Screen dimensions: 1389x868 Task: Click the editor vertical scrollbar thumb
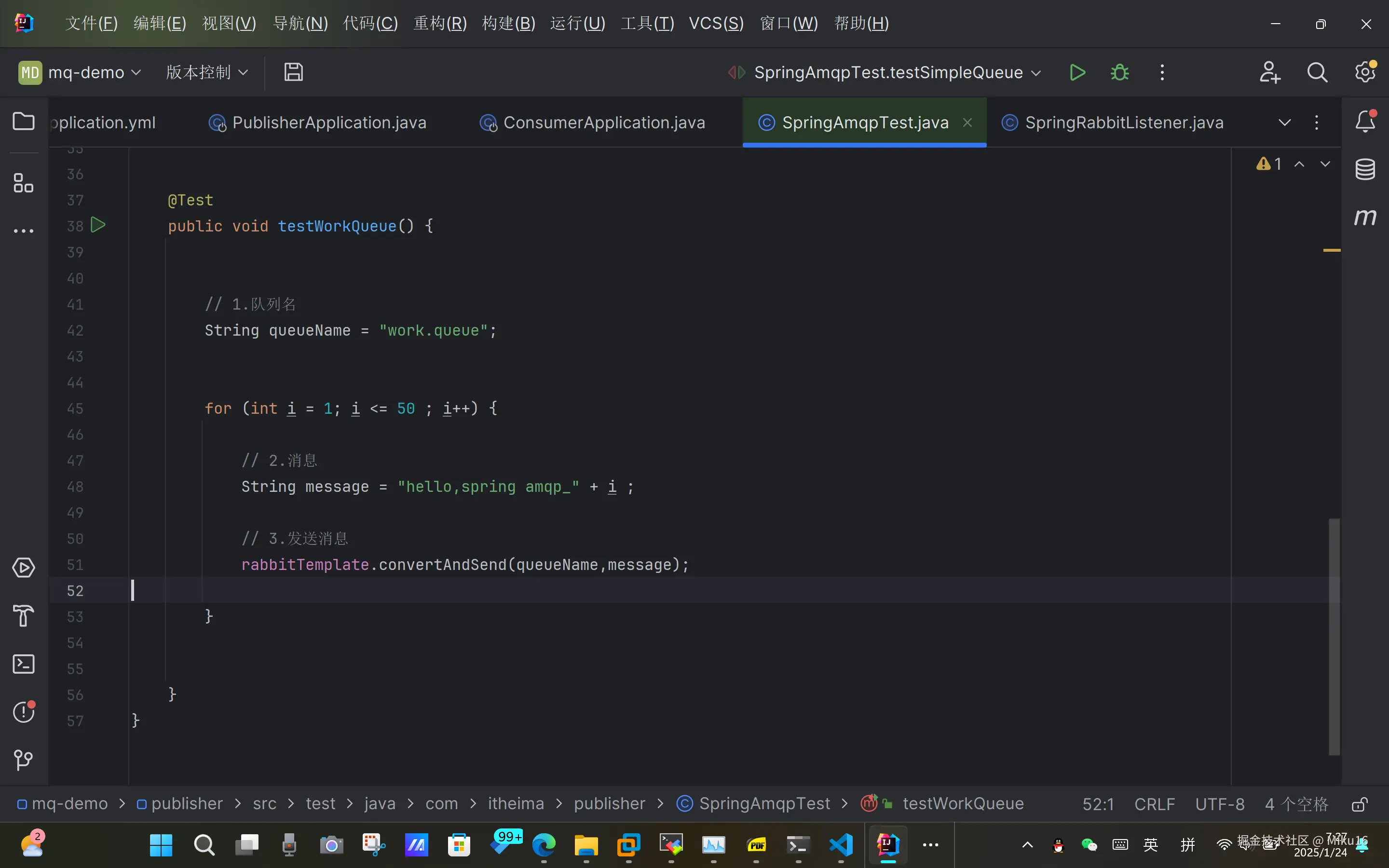(1334, 636)
